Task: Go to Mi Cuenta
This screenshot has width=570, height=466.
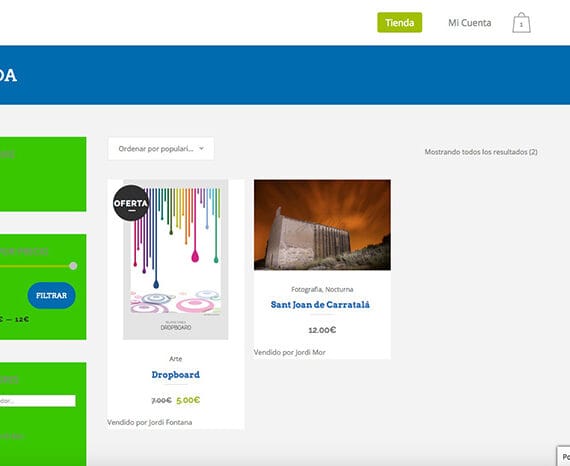Action: [470, 23]
